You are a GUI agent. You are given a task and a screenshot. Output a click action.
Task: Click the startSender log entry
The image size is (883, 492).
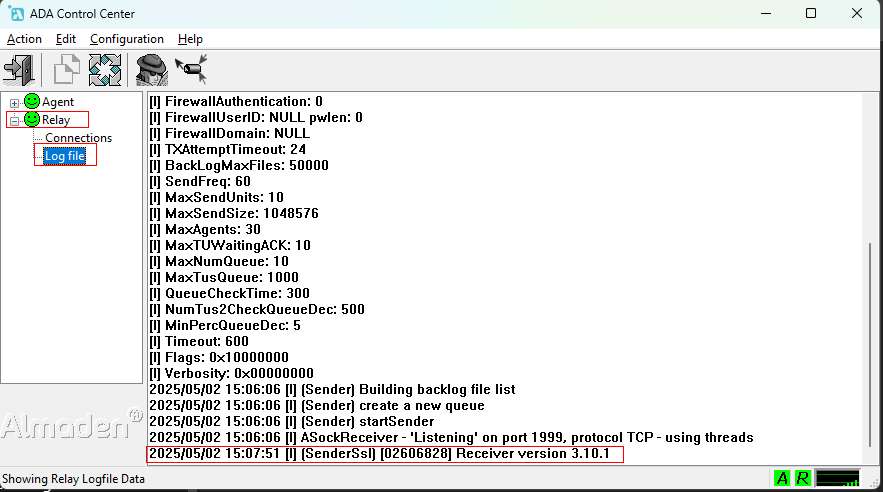(292, 421)
